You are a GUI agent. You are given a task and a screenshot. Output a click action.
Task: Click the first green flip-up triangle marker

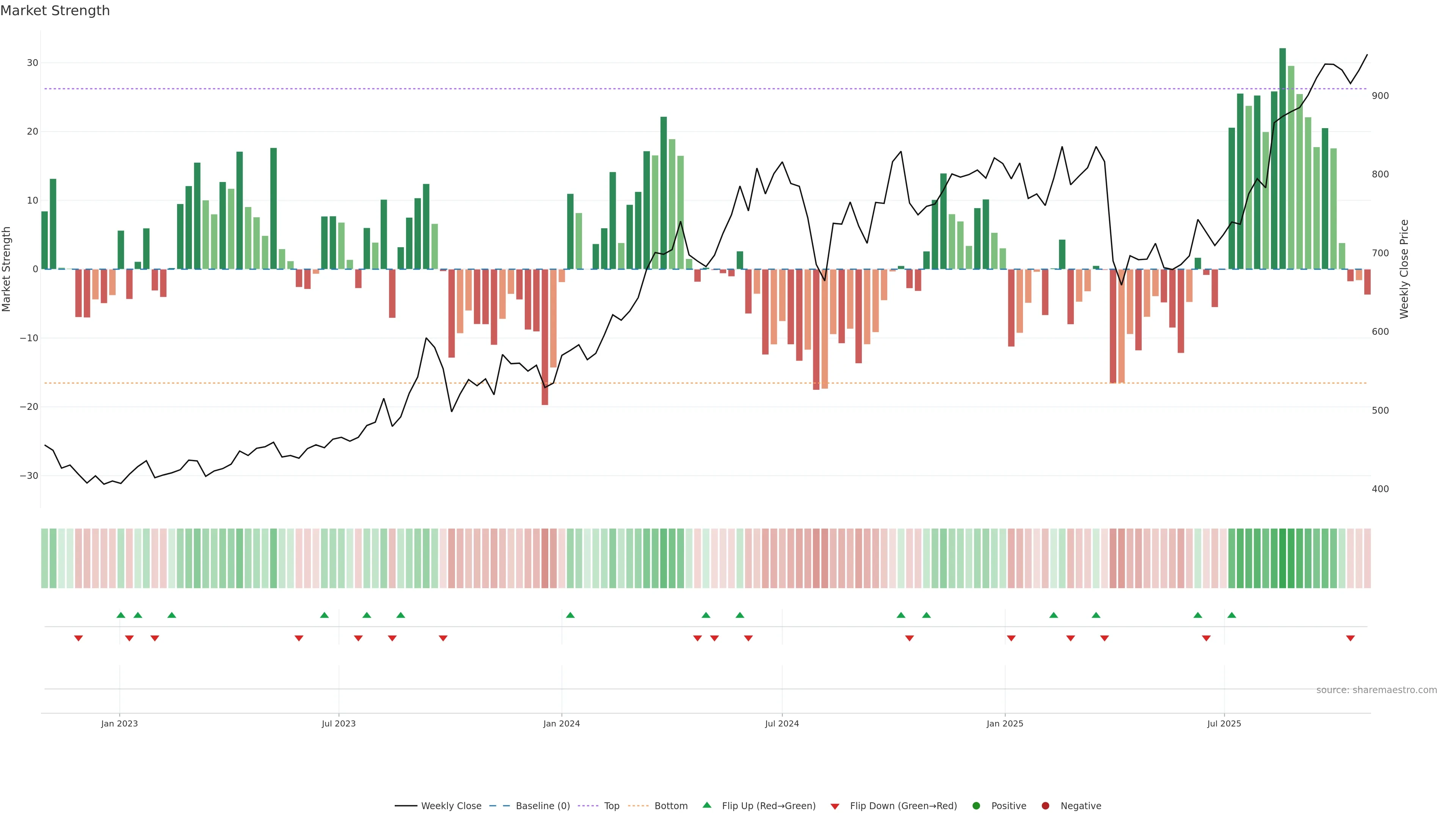click(x=121, y=615)
